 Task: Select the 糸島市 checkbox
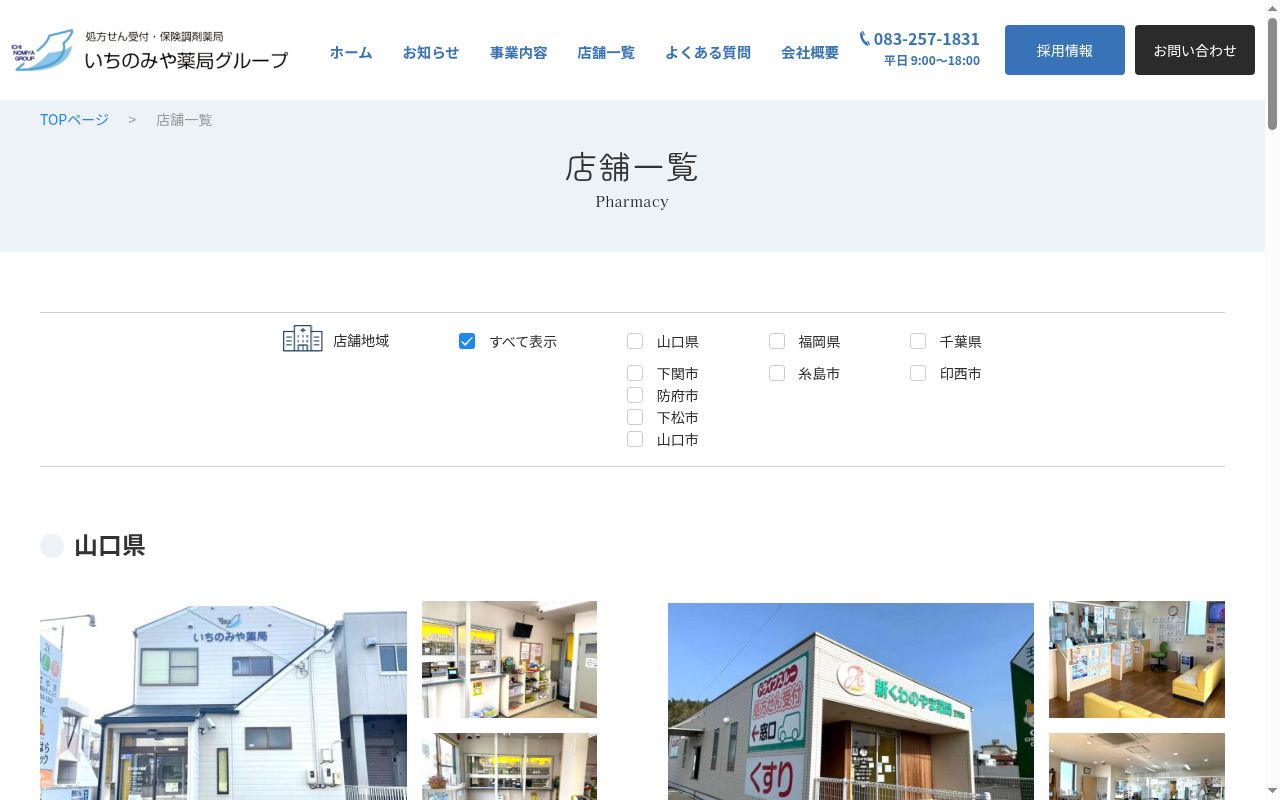[x=777, y=373]
